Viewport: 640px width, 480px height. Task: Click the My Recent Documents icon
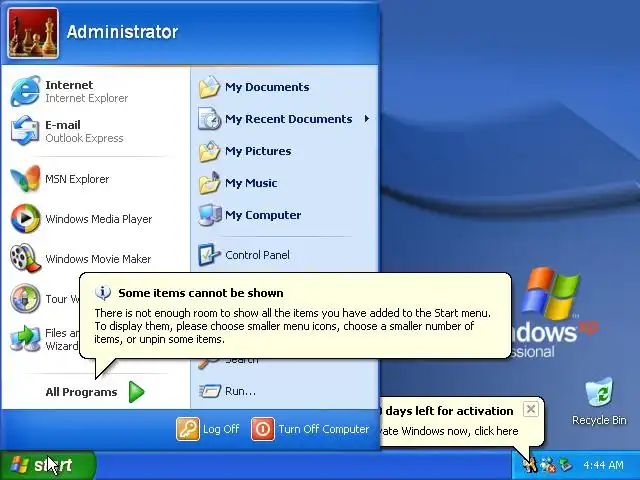[209, 119]
